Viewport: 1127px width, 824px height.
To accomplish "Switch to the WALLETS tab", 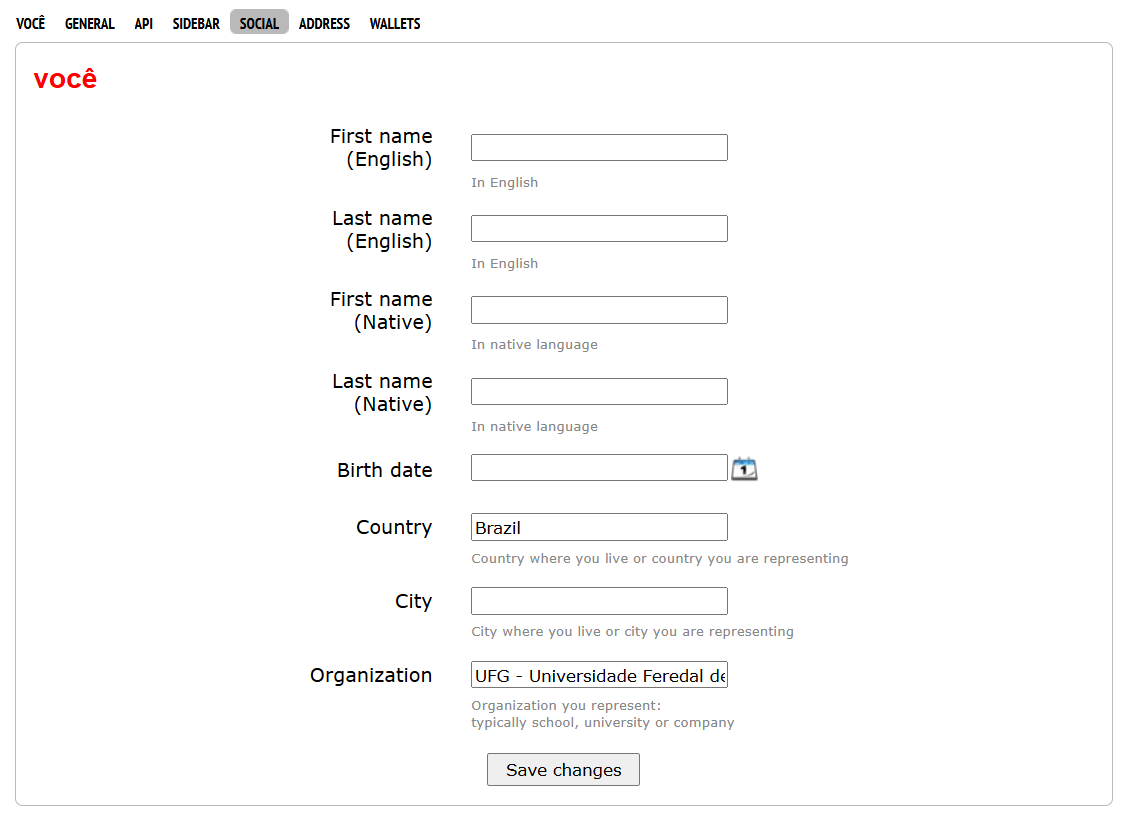I will pyautogui.click(x=395, y=23).
